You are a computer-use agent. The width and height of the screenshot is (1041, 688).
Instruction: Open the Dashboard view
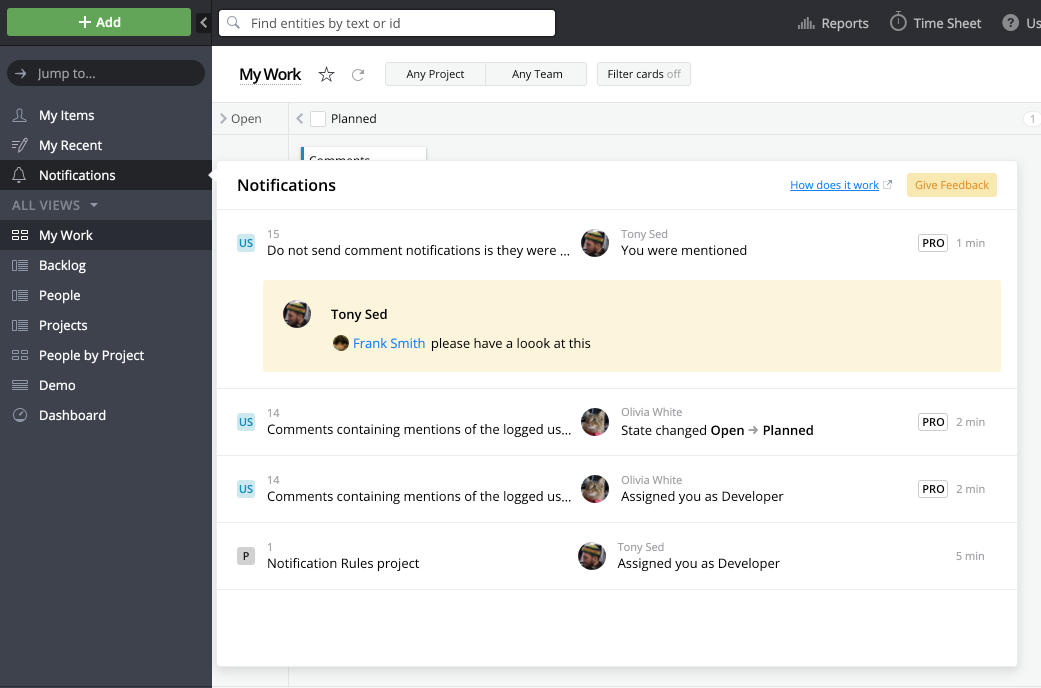71,415
